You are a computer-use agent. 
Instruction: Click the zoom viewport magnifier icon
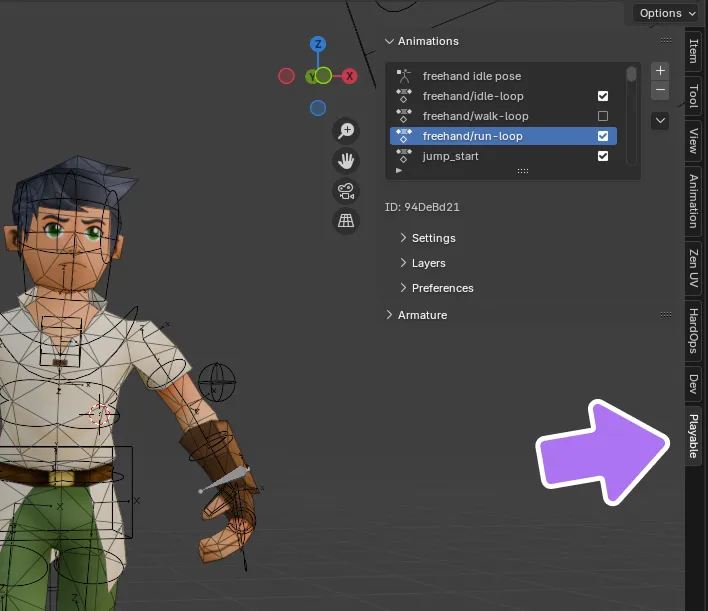tap(346, 131)
